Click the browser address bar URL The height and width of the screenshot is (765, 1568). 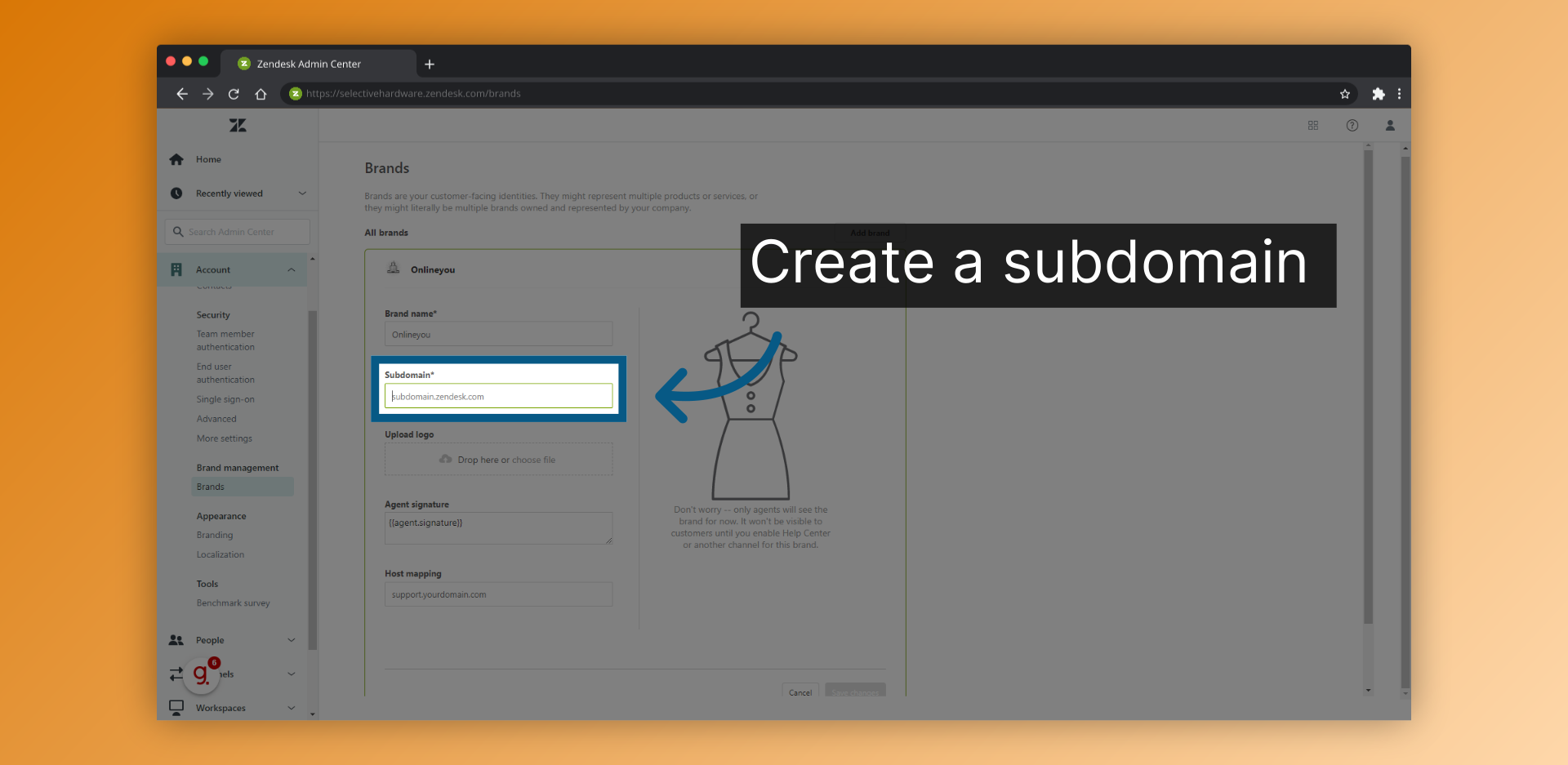[413, 94]
